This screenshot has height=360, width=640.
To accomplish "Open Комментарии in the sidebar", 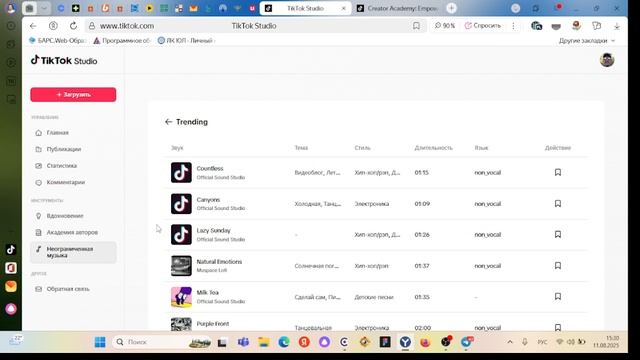I will (65, 182).
